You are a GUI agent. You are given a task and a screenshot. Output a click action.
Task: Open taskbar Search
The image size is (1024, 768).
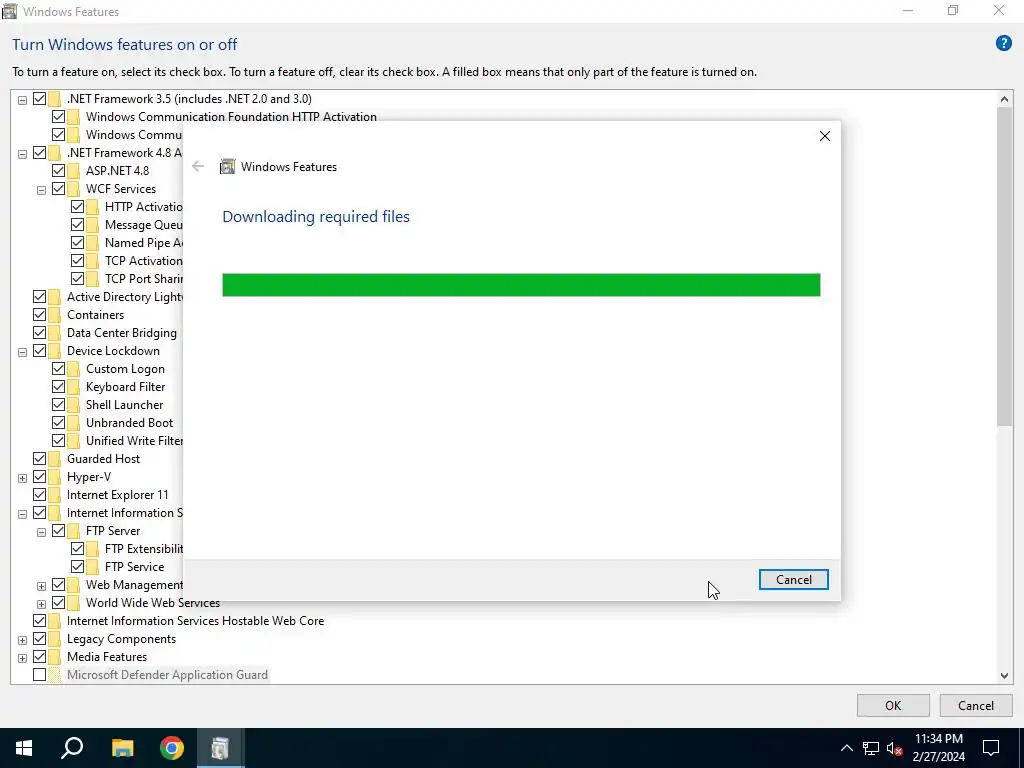point(72,748)
